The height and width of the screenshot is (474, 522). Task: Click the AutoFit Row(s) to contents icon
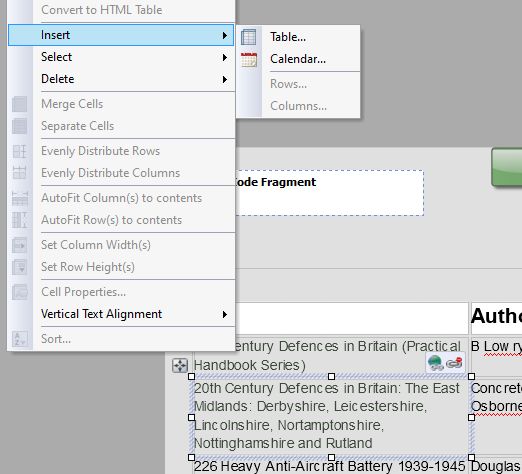(20, 220)
